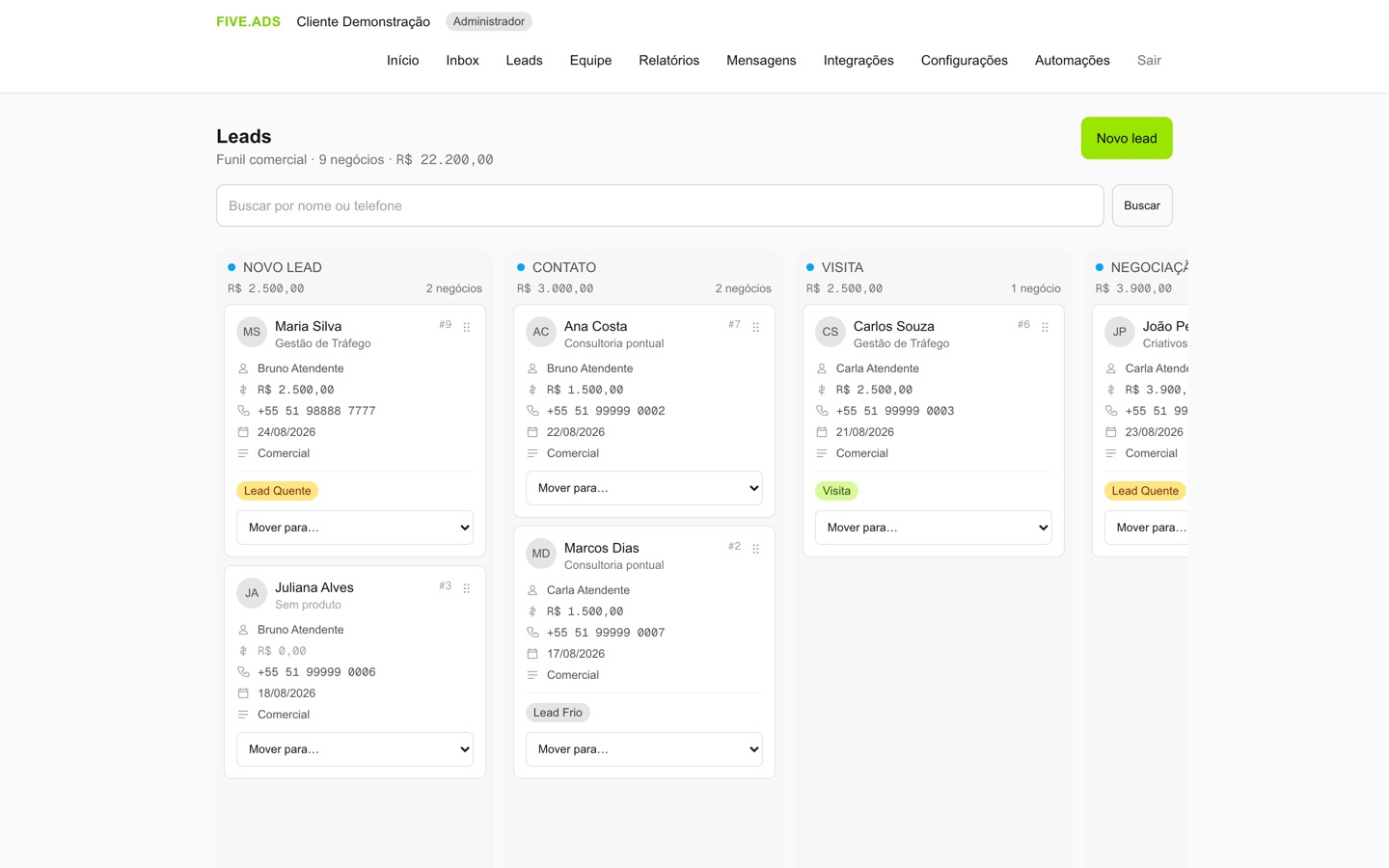The width and height of the screenshot is (1389, 868).
Task: Open the Automações page
Action: (1073, 60)
